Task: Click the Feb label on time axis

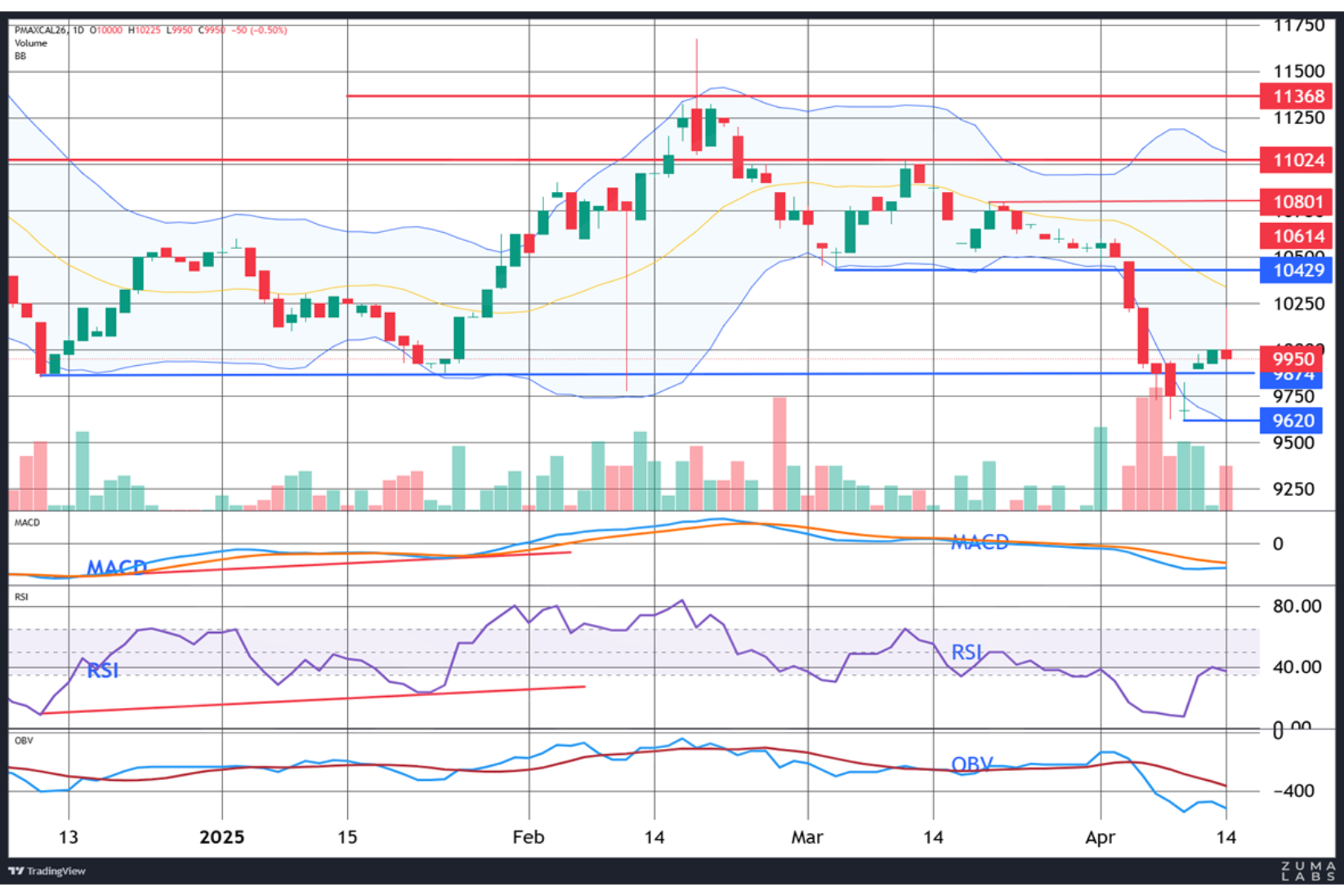Action: coord(529,837)
